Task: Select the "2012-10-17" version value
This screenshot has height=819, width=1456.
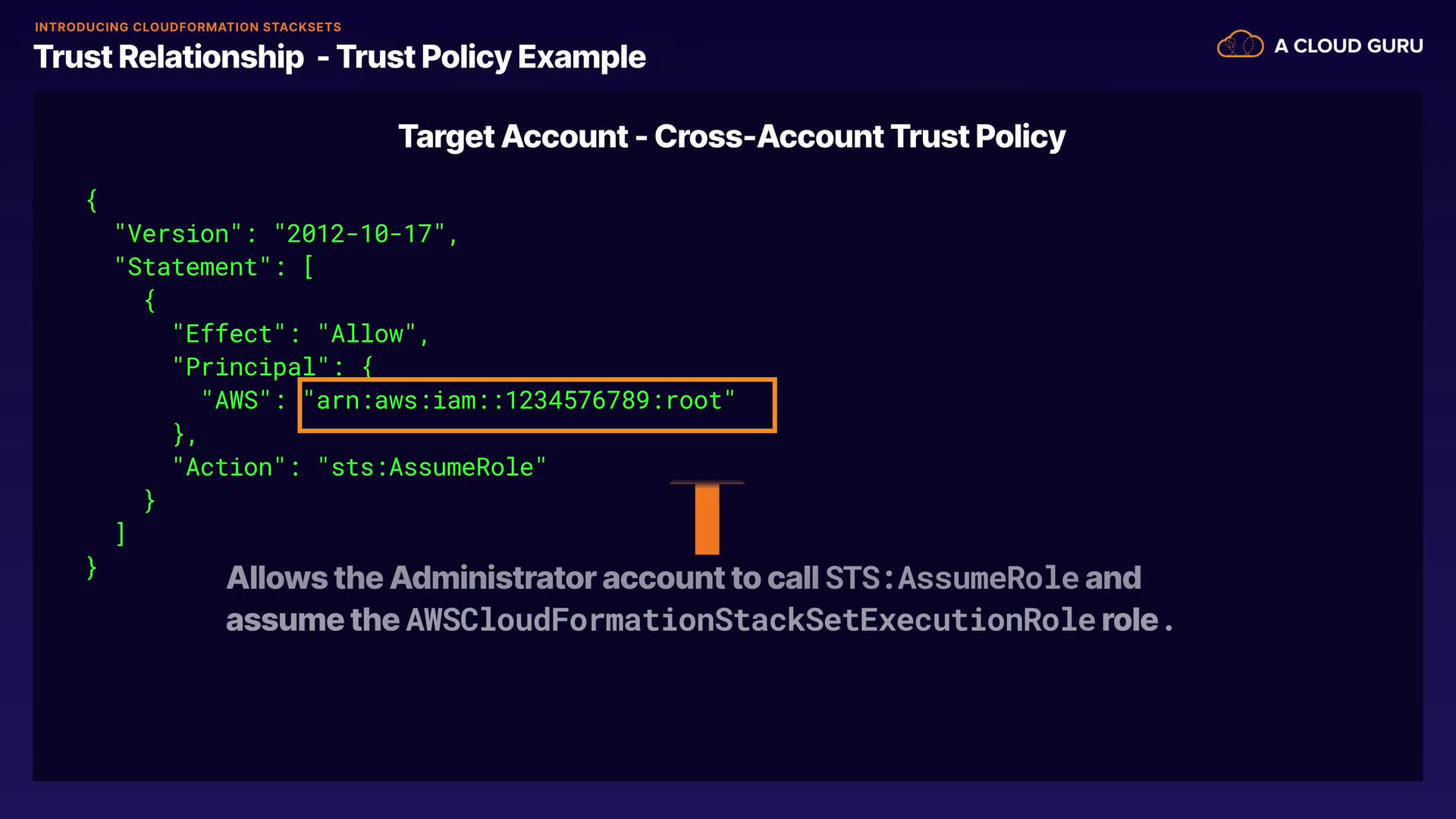Action: pos(359,234)
